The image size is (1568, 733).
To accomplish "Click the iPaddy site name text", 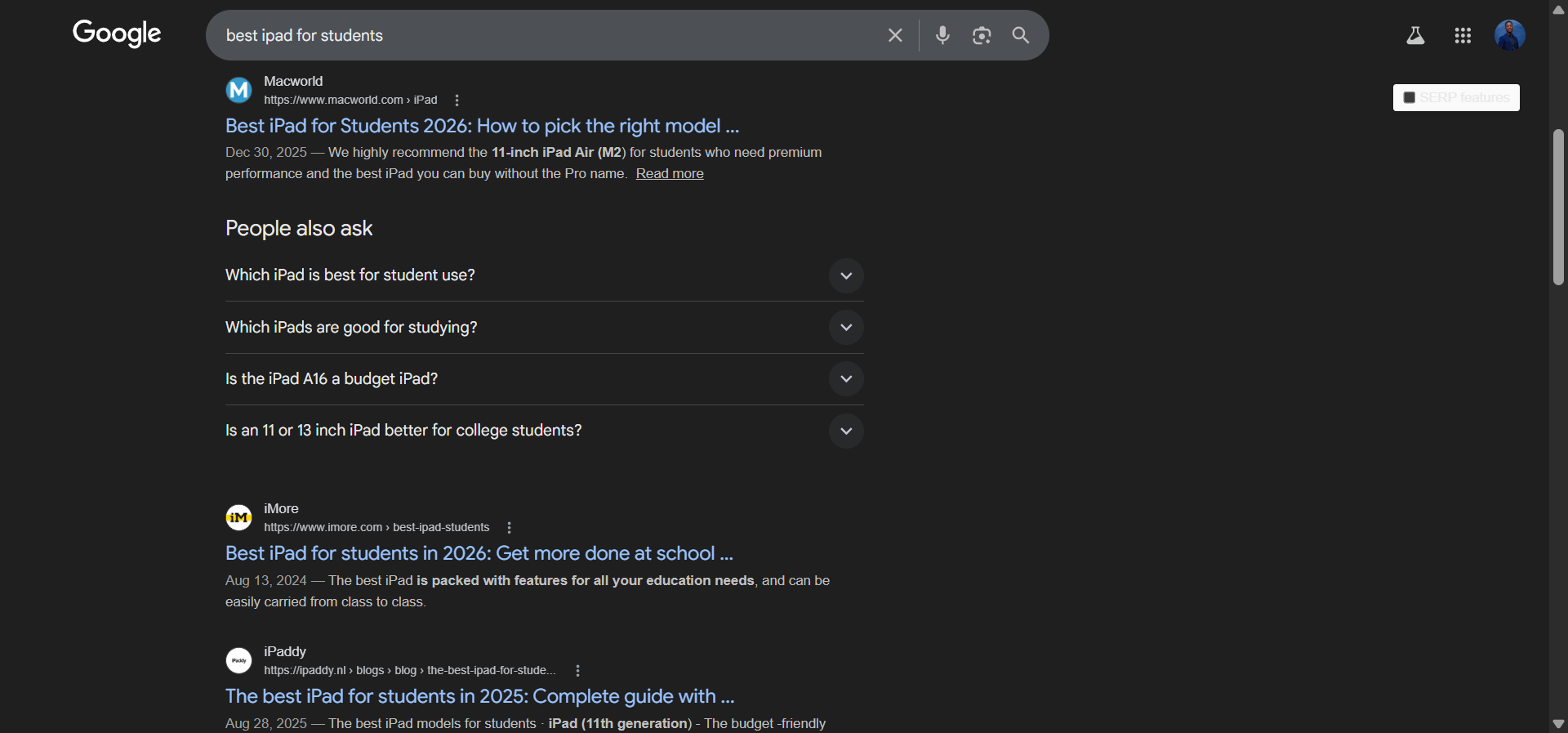I will 285,651.
